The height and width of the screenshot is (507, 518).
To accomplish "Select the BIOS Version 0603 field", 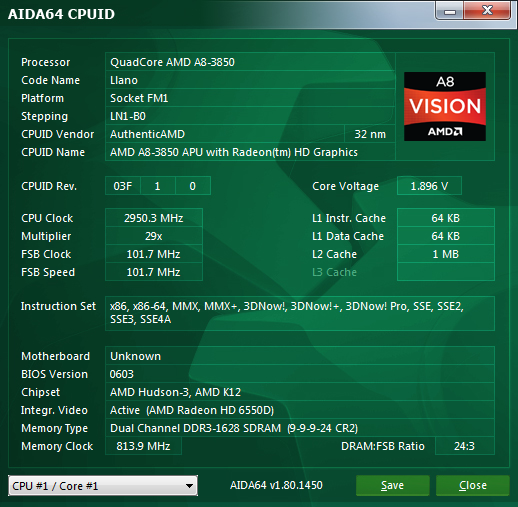I will [300, 374].
